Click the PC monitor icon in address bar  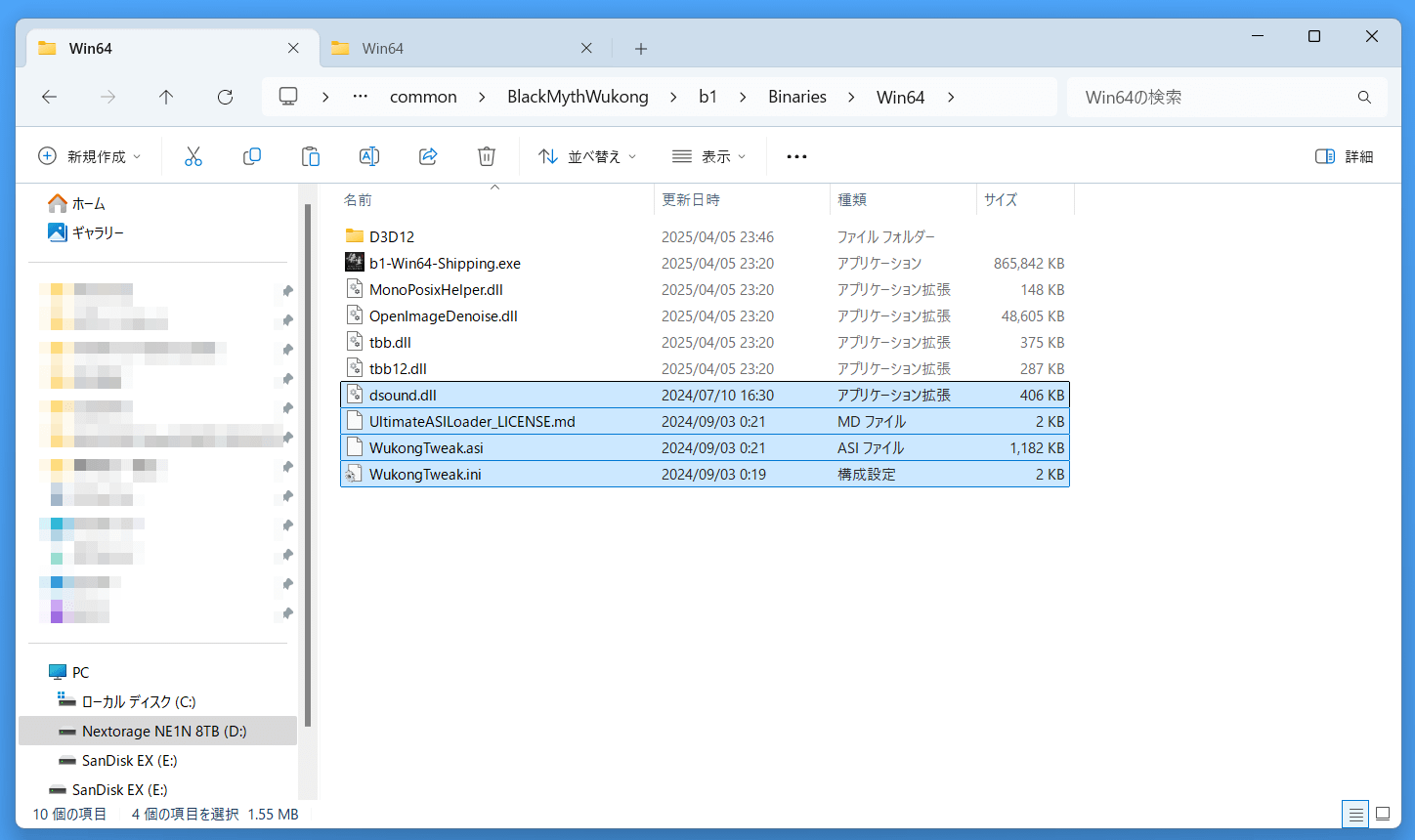coord(288,97)
